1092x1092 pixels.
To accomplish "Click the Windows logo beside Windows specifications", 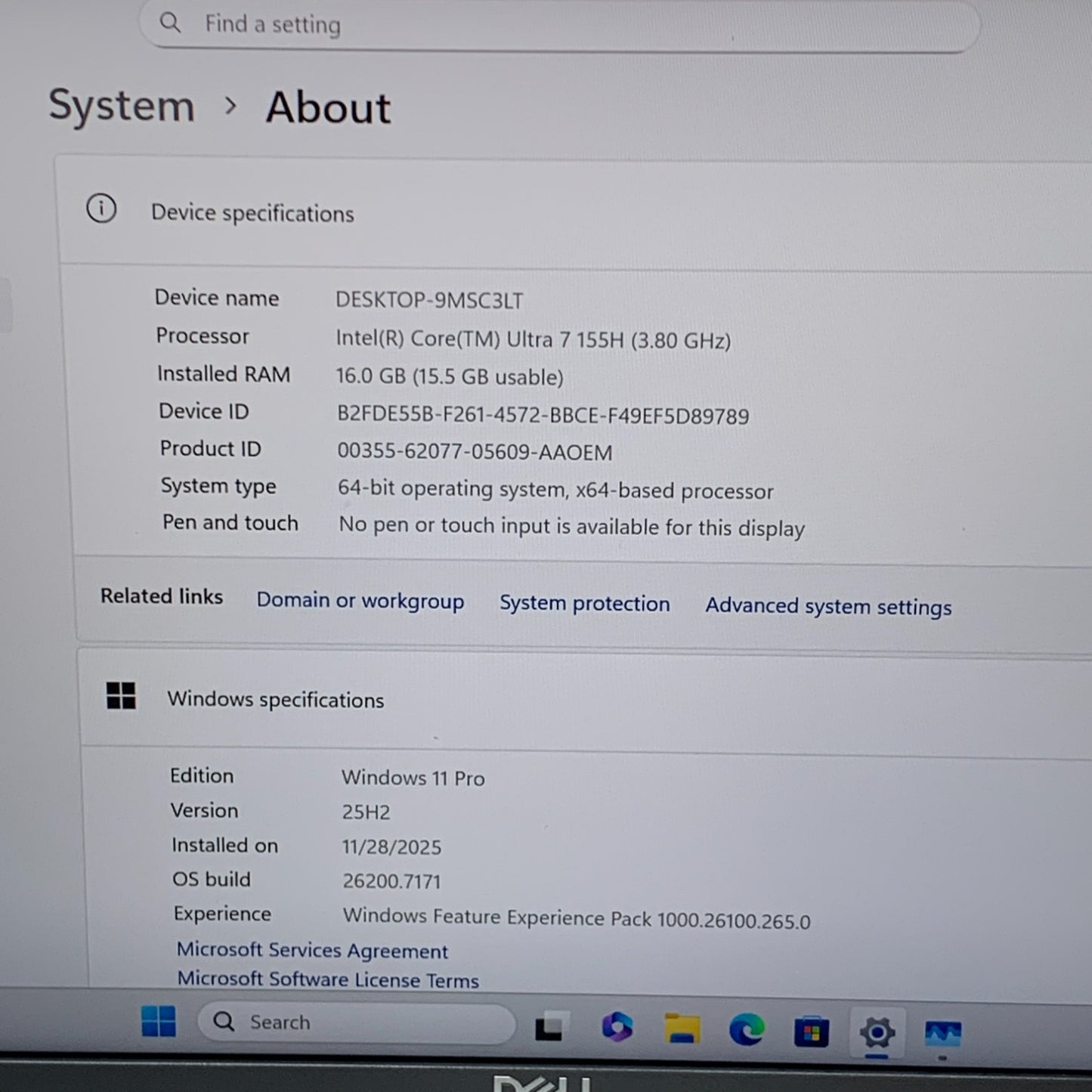I will tap(121, 696).
